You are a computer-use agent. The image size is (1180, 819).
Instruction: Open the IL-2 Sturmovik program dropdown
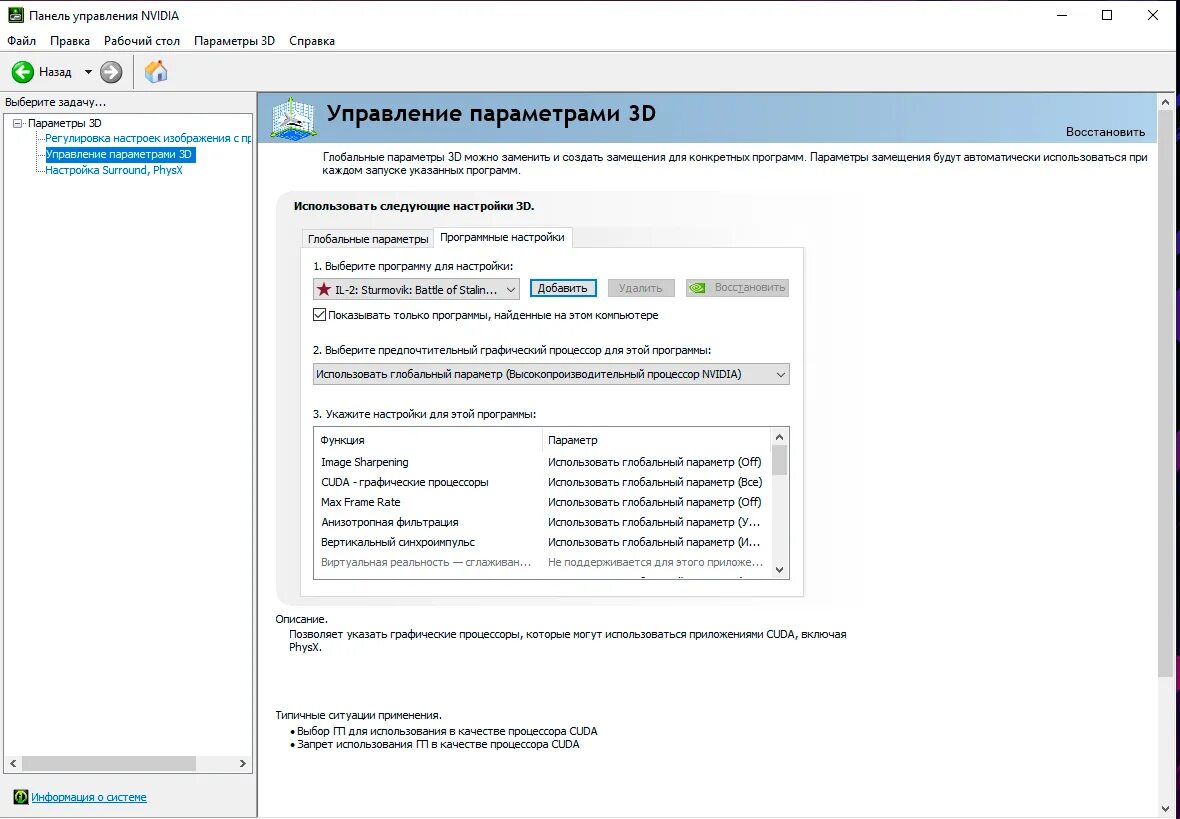point(416,289)
